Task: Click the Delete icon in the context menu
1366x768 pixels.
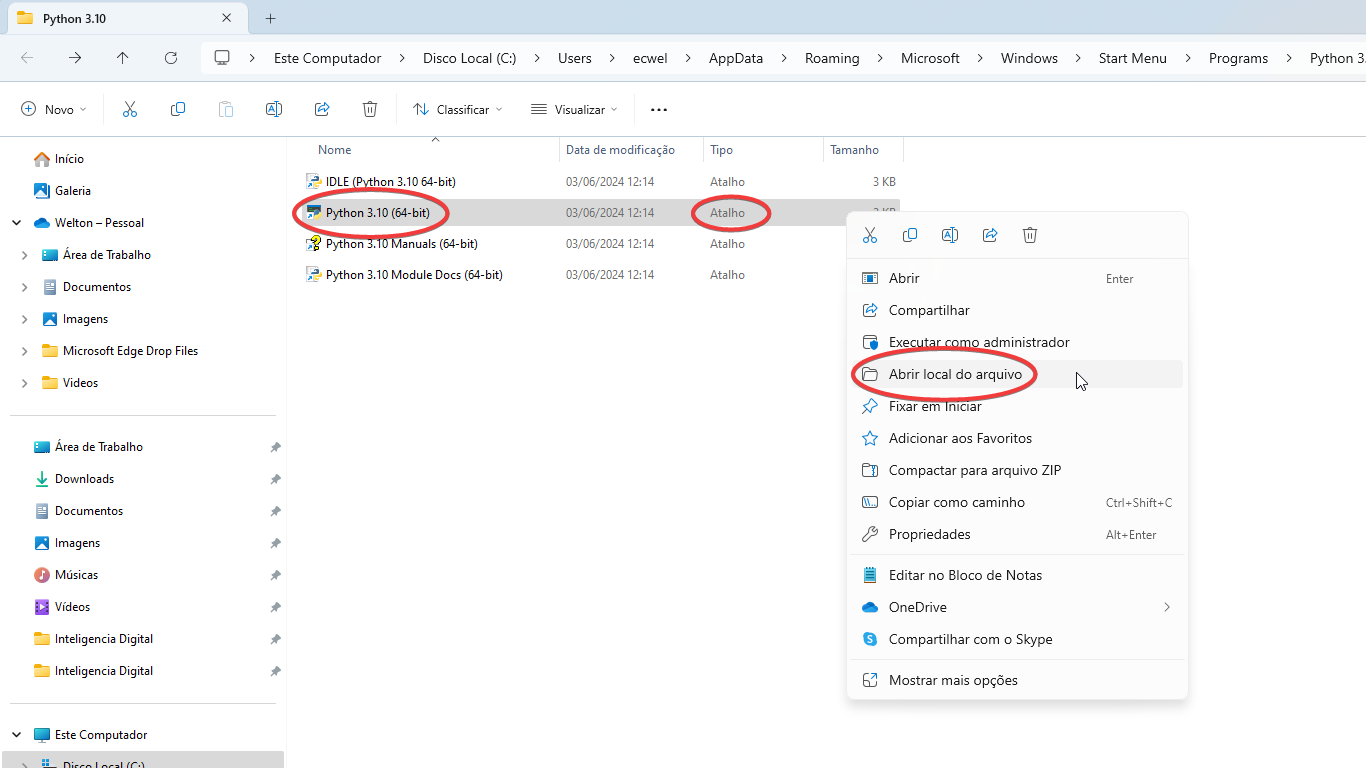Action: click(x=1030, y=235)
